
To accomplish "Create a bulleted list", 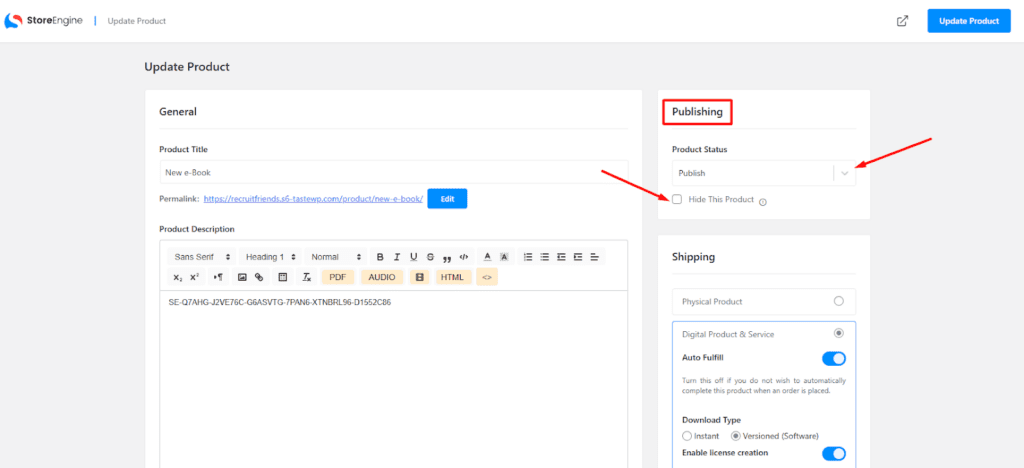I will click(x=545, y=257).
